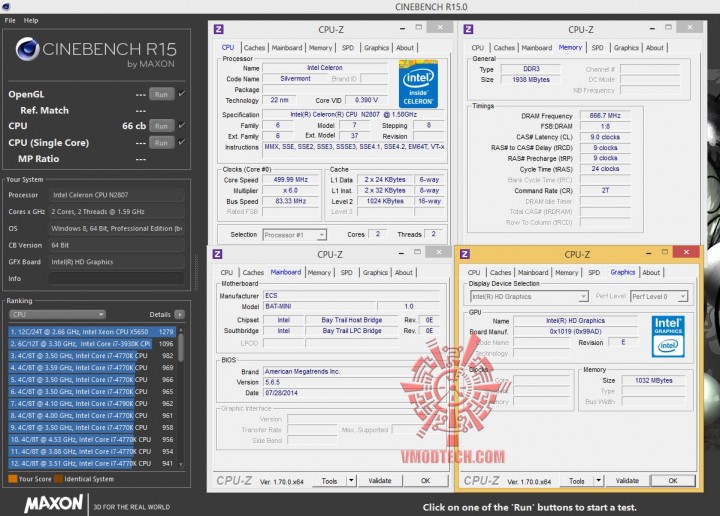The height and width of the screenshot is (516, 720).
Task: Select Memory tab in Graphics CPU-Z window
Action: [x=567, y=273]
